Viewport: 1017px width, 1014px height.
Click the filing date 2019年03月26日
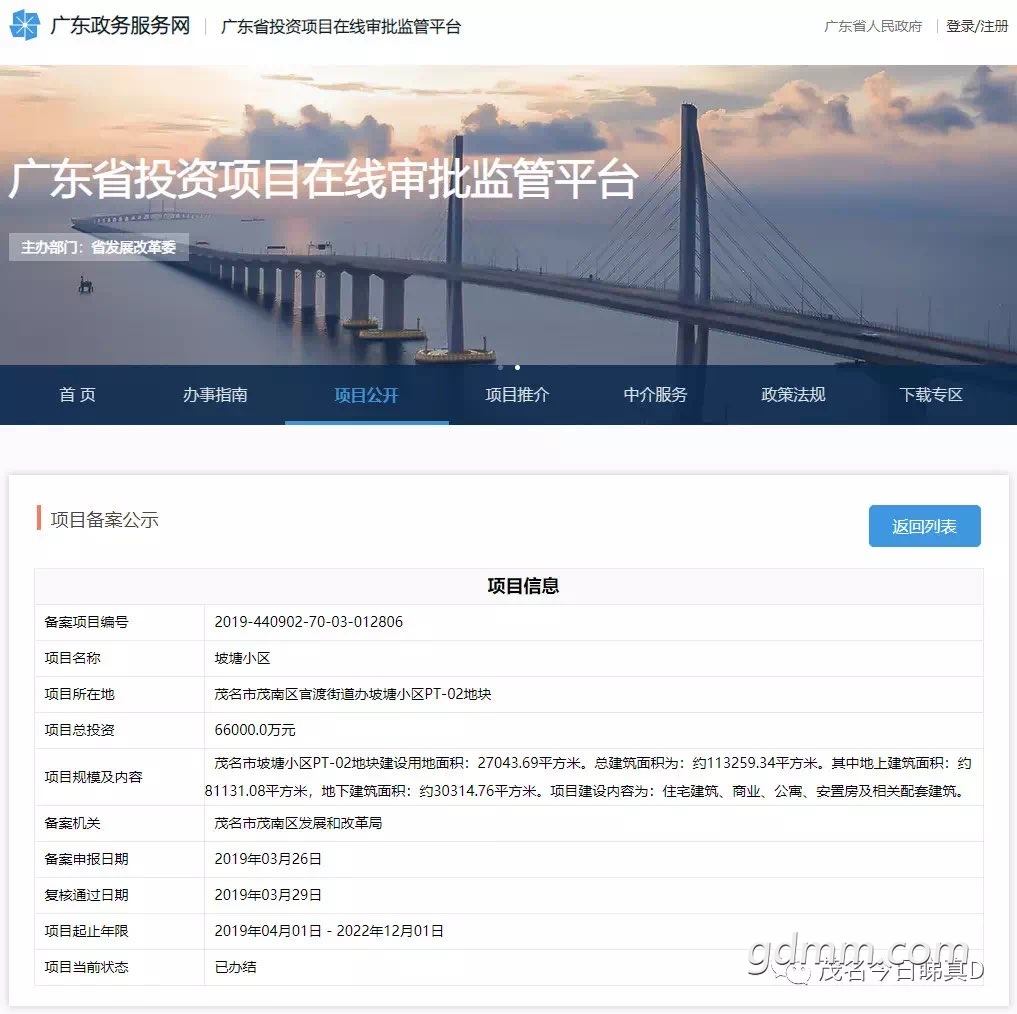point(268,859)
